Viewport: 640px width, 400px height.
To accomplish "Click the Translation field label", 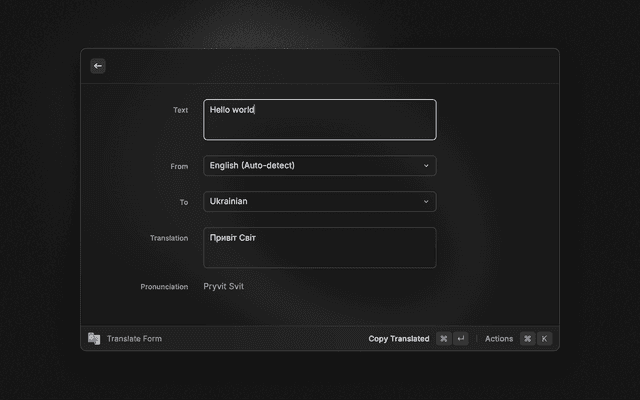I will (168, 238).
